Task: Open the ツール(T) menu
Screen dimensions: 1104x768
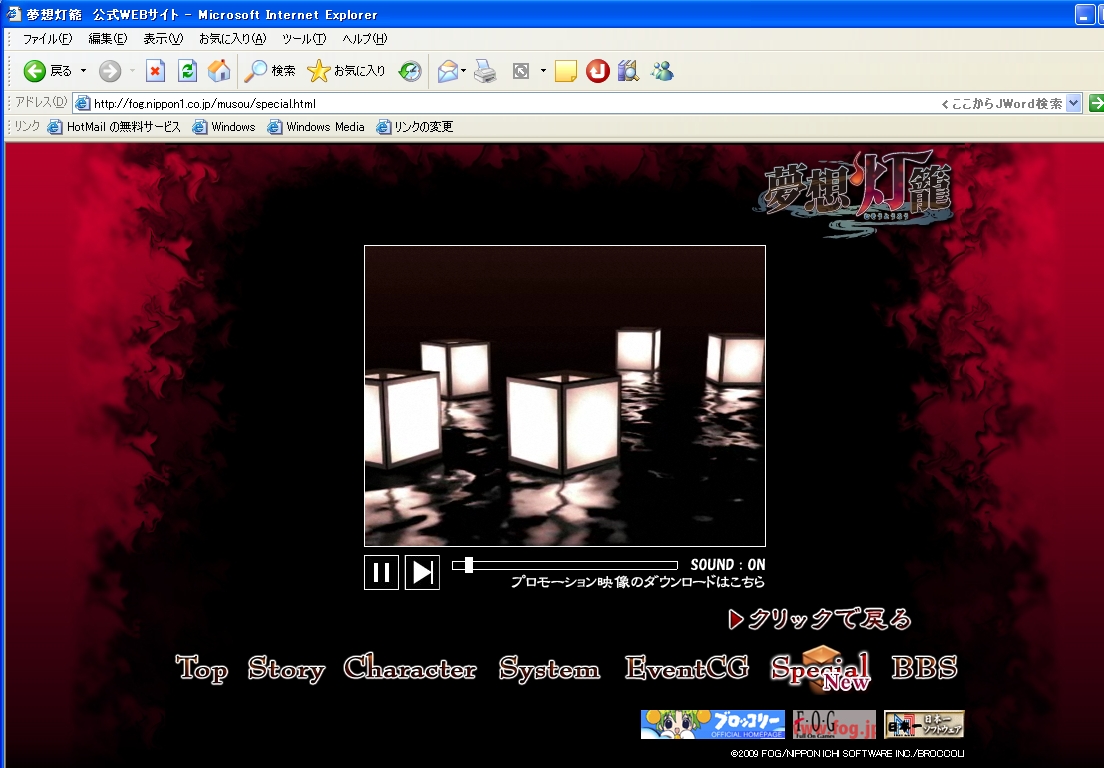Action: coord(303,39)
